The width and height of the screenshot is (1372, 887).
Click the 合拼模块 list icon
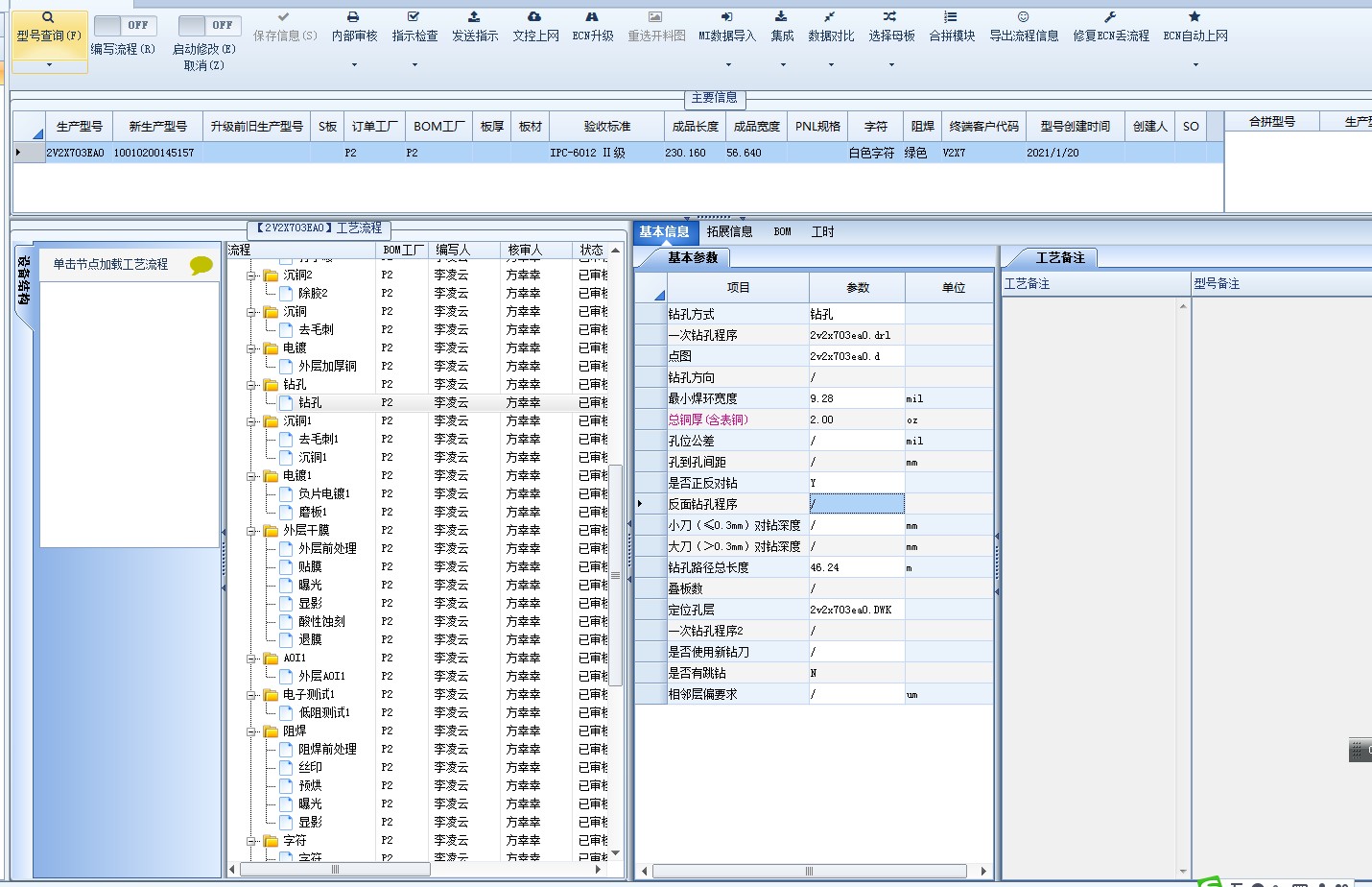(951, 17)
